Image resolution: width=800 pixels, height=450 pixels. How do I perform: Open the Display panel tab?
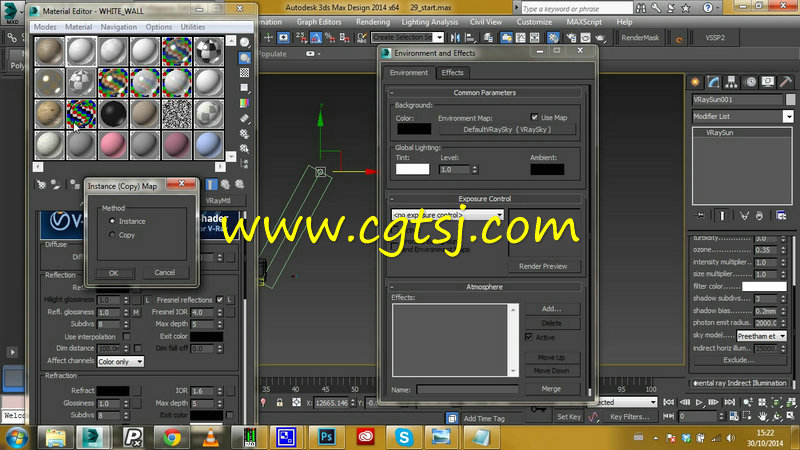(x=768, y=82)
